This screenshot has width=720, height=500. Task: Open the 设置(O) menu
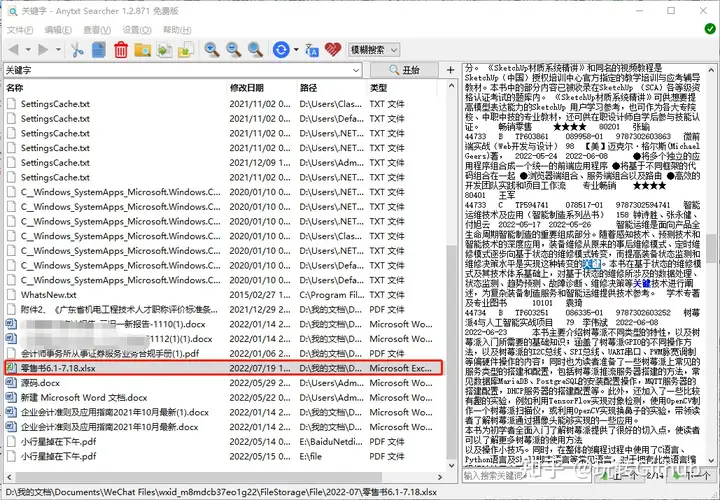tap(137, 30)
